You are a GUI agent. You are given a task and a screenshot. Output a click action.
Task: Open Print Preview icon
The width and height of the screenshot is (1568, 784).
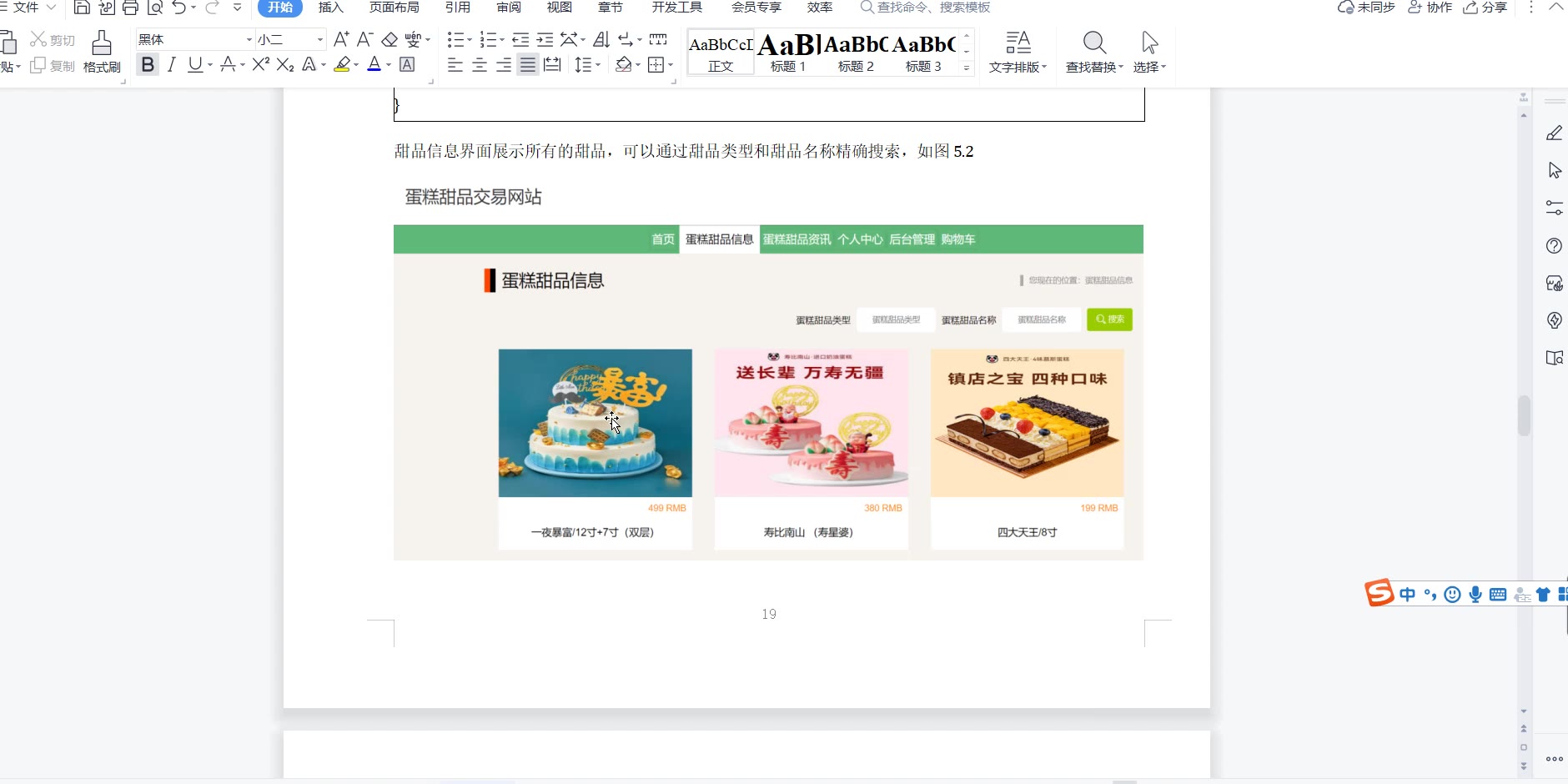155,8
